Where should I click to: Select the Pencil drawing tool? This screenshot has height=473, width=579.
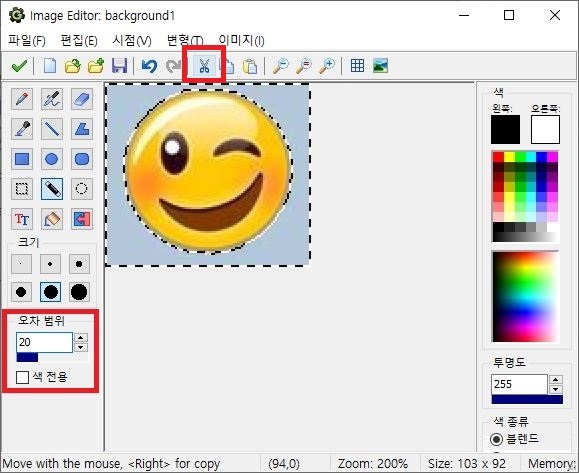[x=22, y=99]
